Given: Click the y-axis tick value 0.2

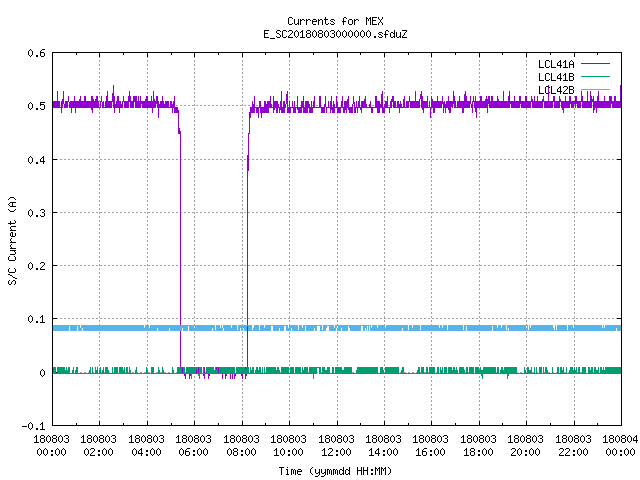Looking at the screenshot, I should point(36,266).
